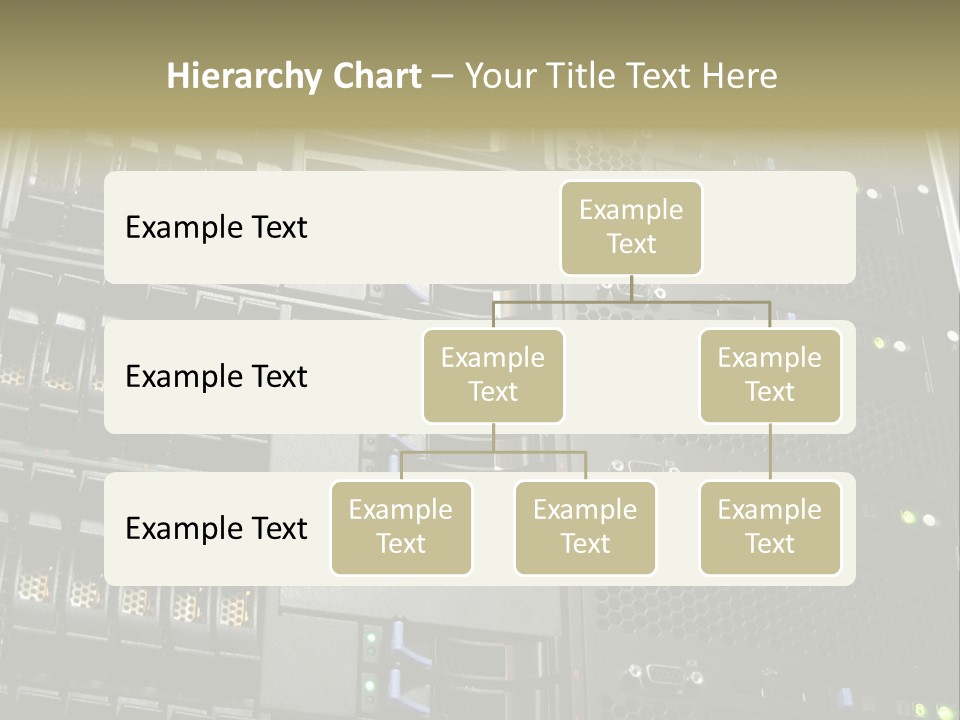Click the rightmost bottom Example Text box
The height and width of the screenshot is (720, 960).
[x=770, y=527]
